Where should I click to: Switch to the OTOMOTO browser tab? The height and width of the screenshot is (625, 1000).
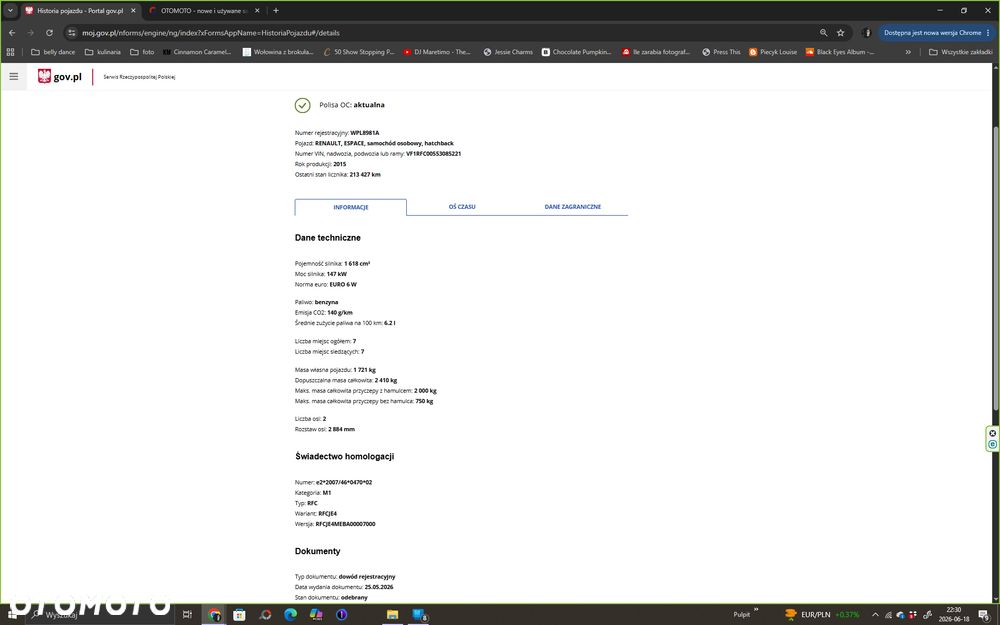click(204, 11)
